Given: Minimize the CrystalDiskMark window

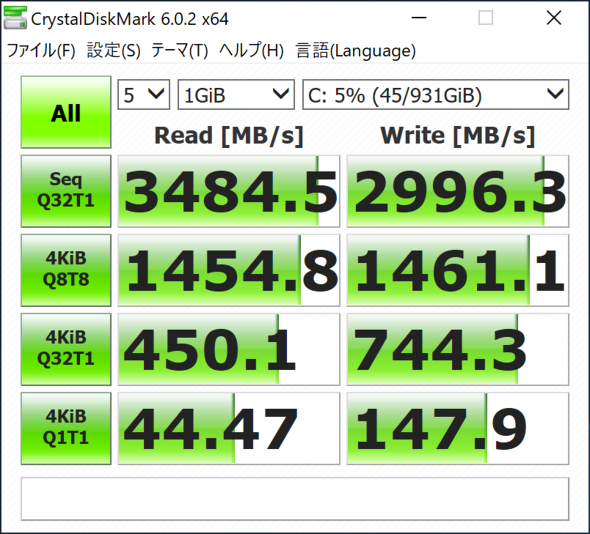Looking at the screenshot, I should (418, 18).
